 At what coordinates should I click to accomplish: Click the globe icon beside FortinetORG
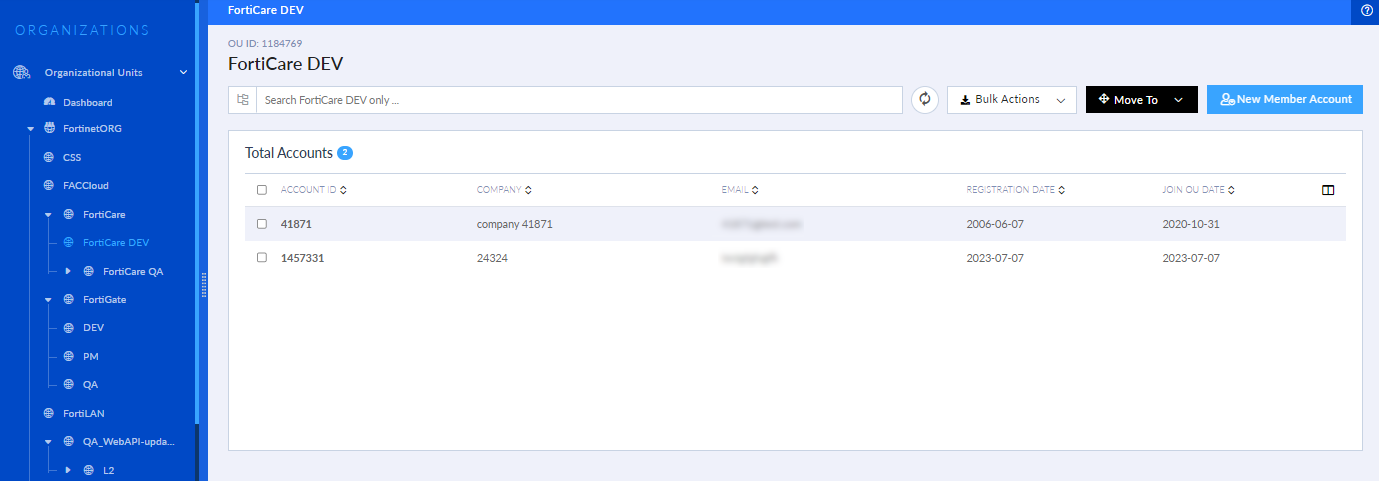click(x=50, y=128)
